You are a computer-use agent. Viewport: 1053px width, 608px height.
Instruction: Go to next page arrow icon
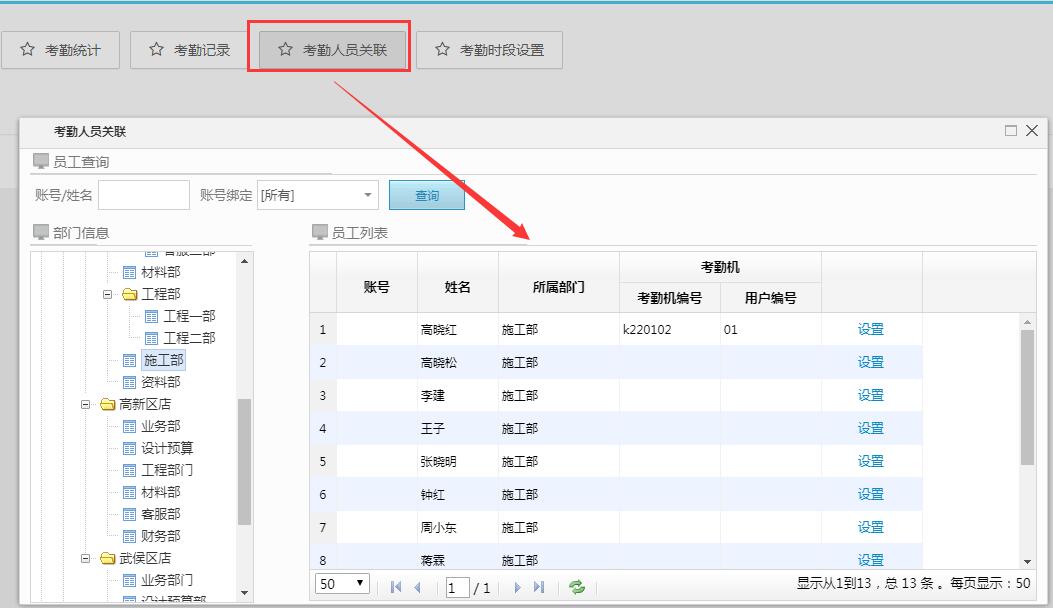pyautogui.click(x=517, y=587)
